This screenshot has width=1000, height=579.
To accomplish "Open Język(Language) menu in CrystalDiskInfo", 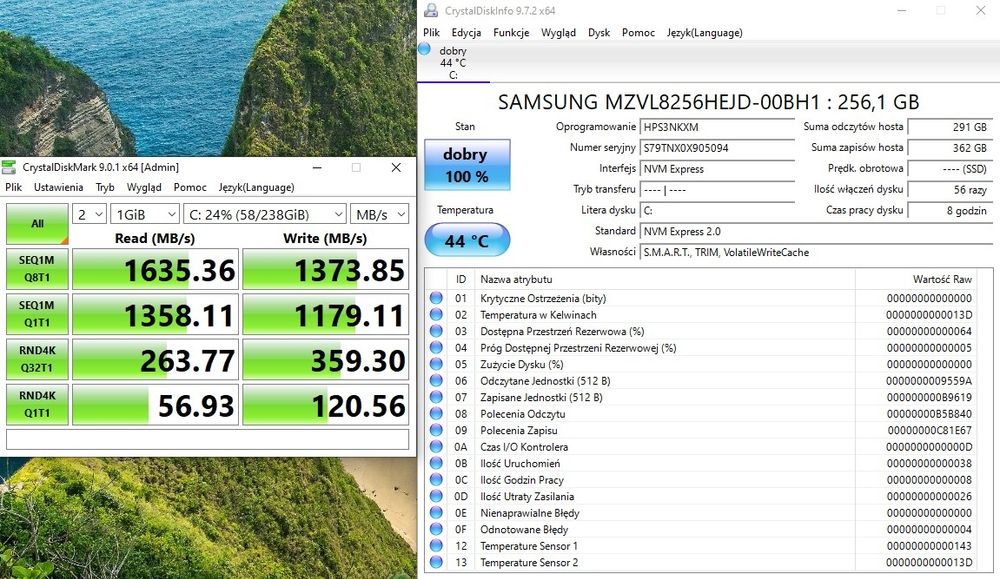I will click(x=705, y=33).
